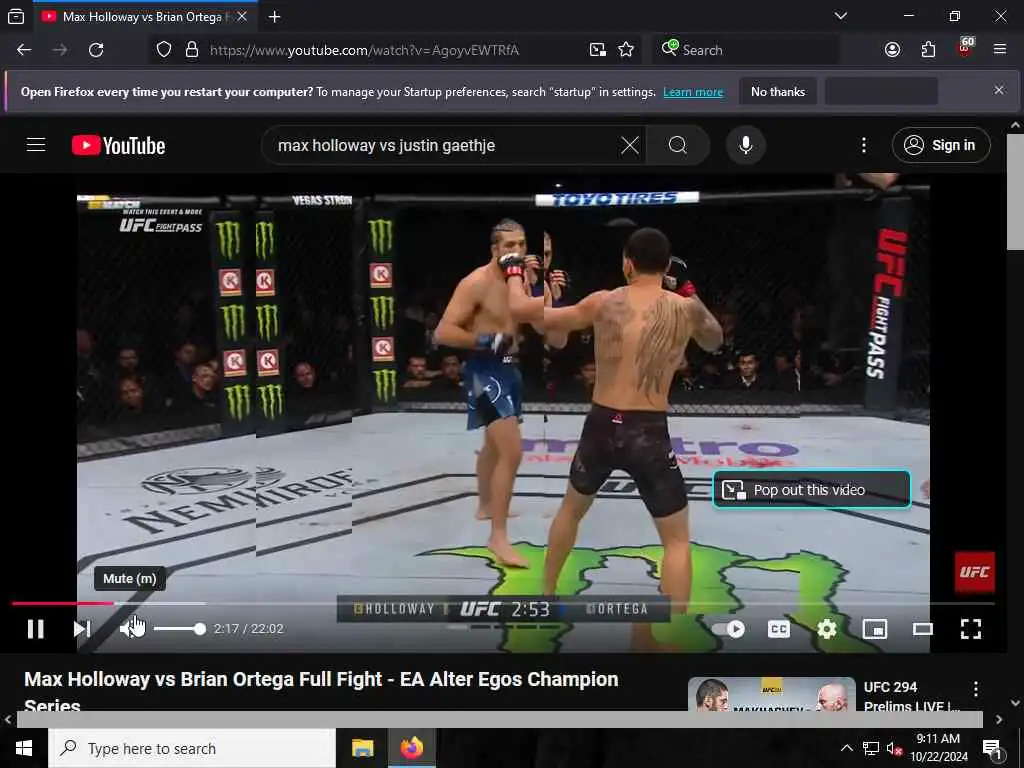Open File Explorer from taskbar
The image size is (1024, 768).
[x=362, y=748]
